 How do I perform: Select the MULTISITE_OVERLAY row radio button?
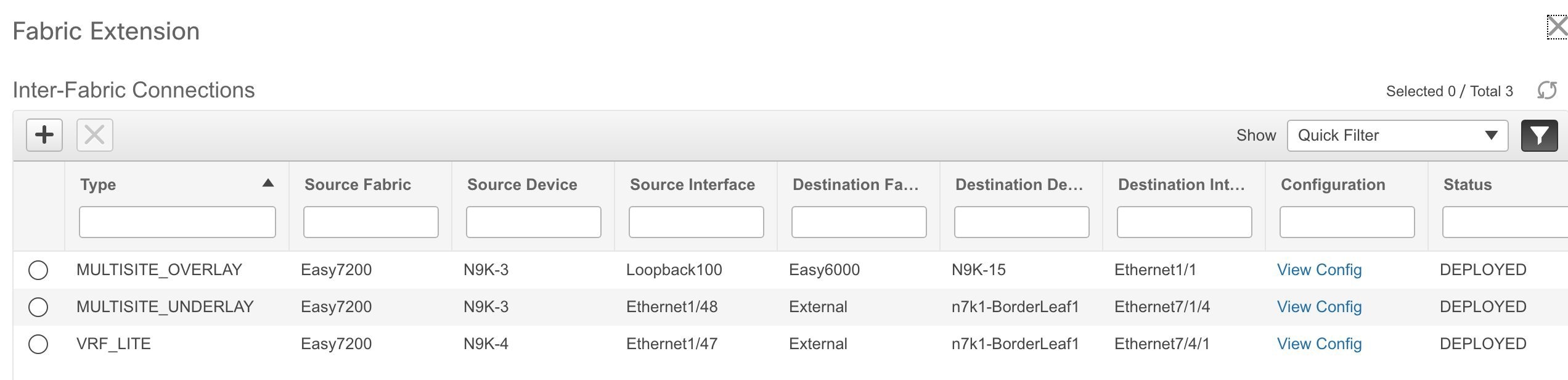38,270
